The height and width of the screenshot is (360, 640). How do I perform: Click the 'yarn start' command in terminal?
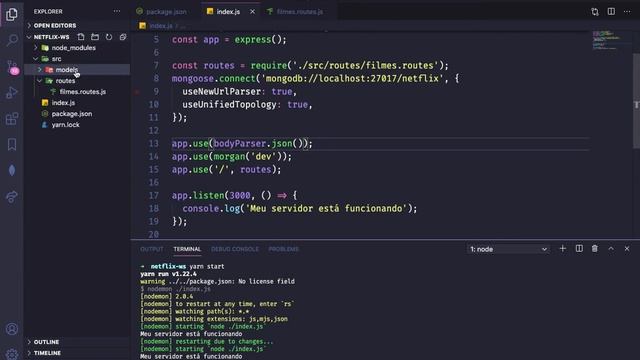coord(207,267)
